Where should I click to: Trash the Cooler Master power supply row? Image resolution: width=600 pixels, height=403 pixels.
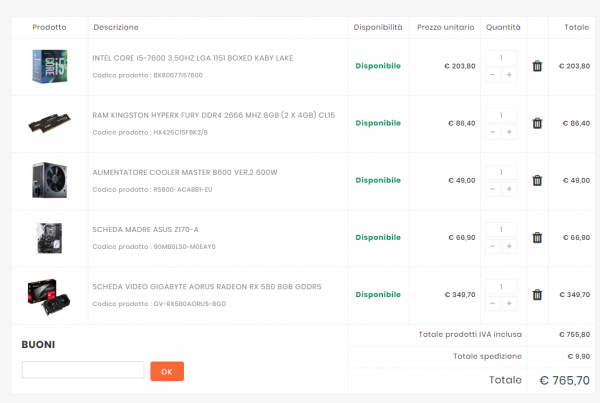coord(537,180)
